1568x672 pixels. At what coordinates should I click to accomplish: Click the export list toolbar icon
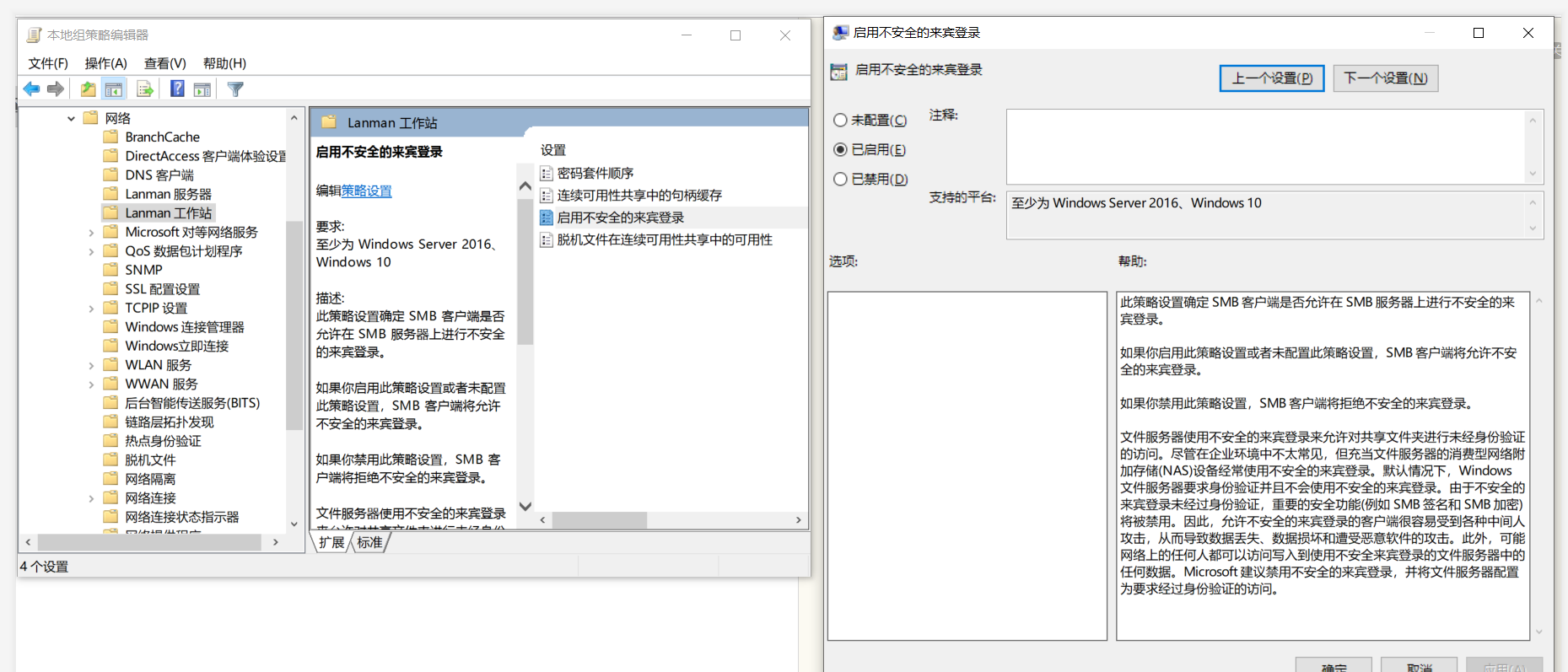pos(145,89)
